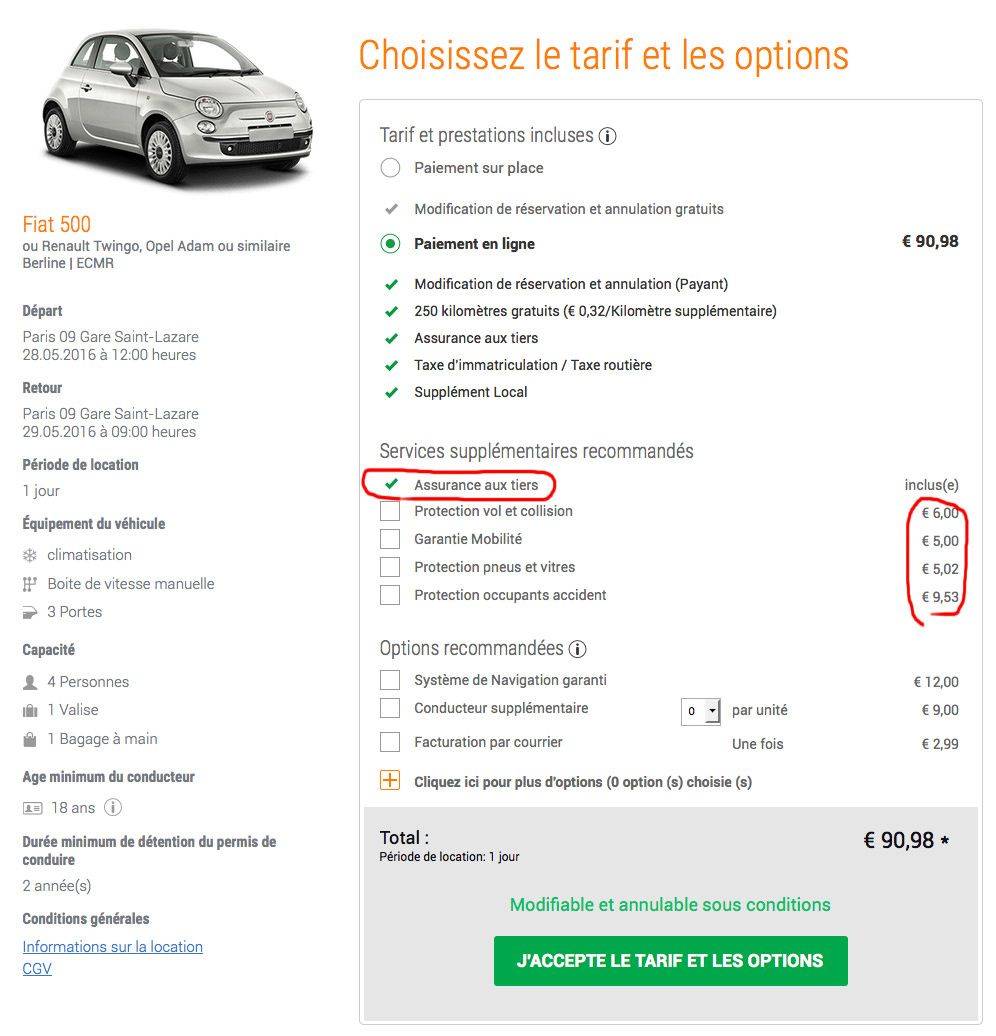Click the manual gearbox icon
The image size is (996, 1036).
30,584
